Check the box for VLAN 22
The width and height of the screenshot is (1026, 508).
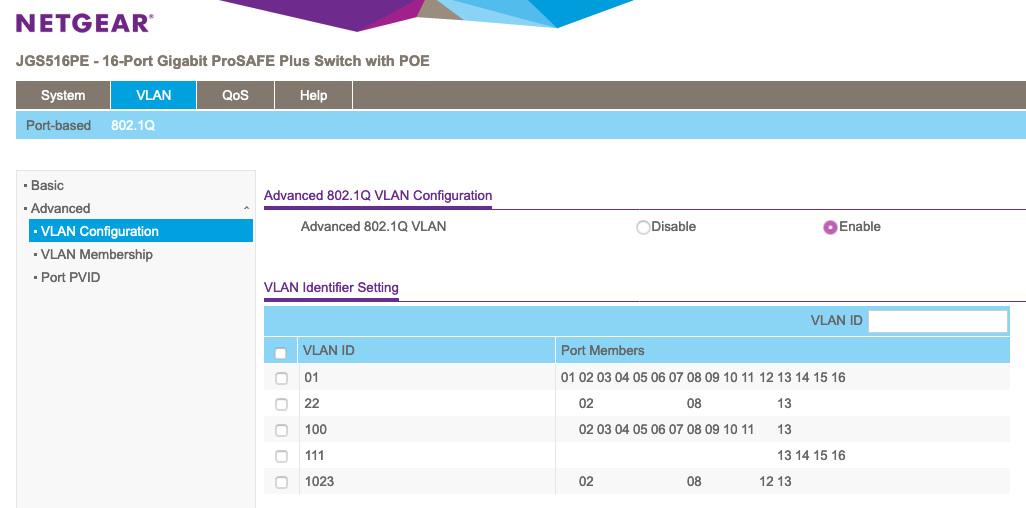coord(281,404)
